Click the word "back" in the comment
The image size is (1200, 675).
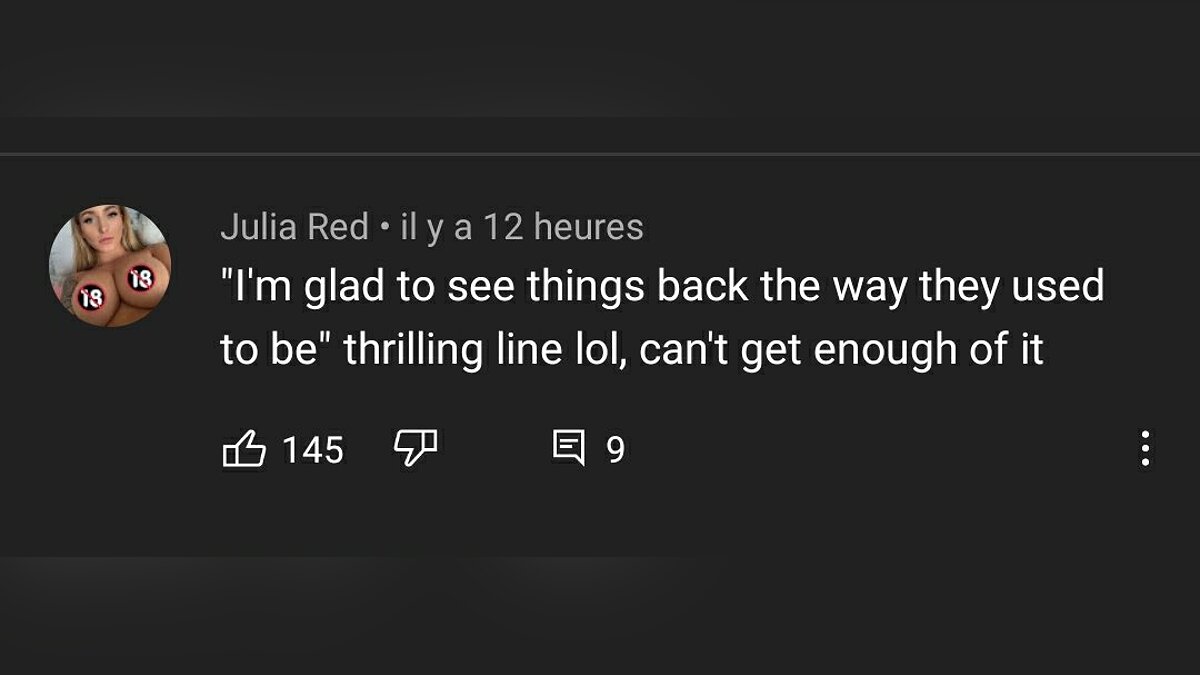tap(703, 288)
